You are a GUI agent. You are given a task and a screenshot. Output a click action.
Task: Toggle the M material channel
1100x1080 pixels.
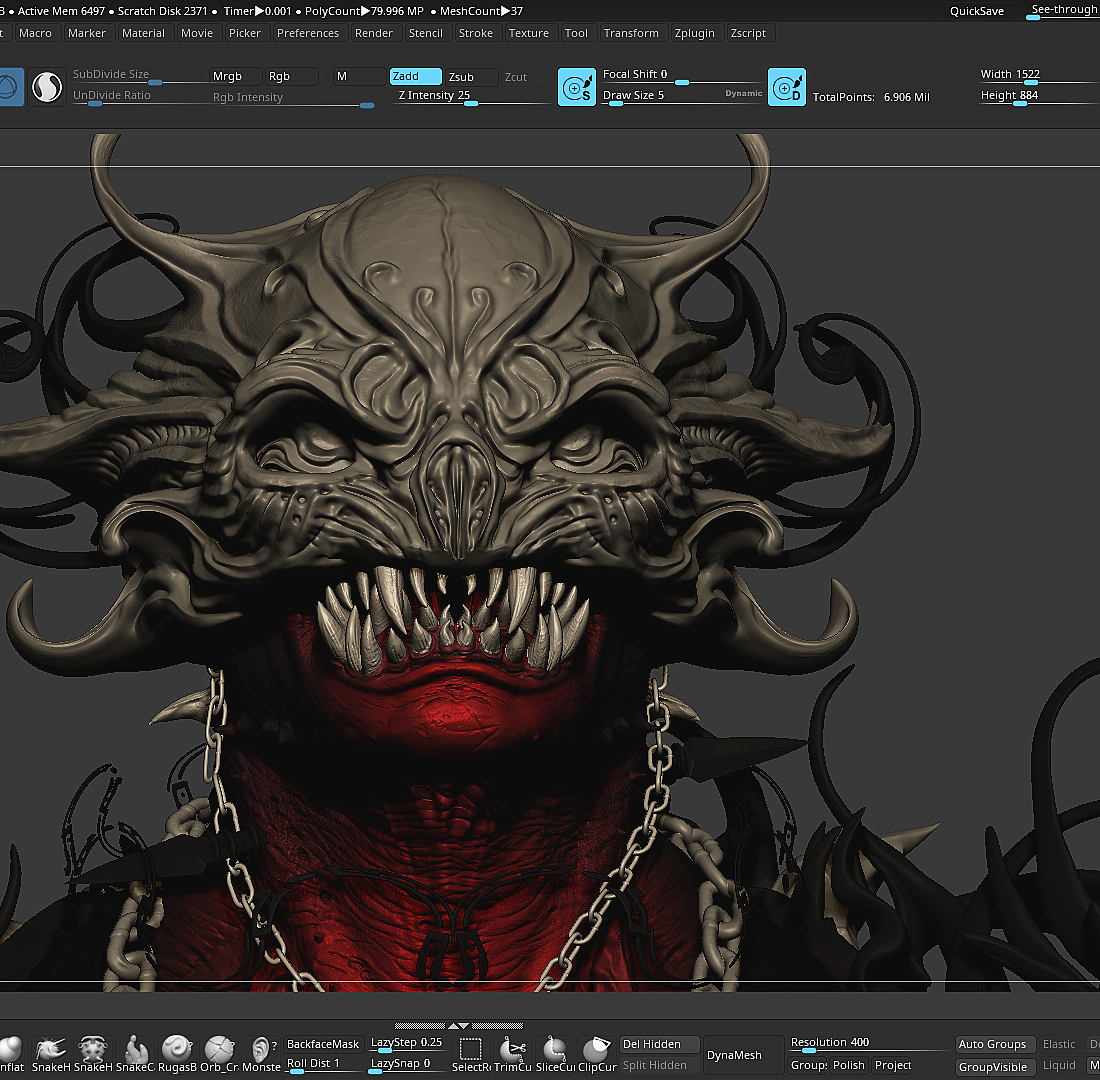click(359, 76)
